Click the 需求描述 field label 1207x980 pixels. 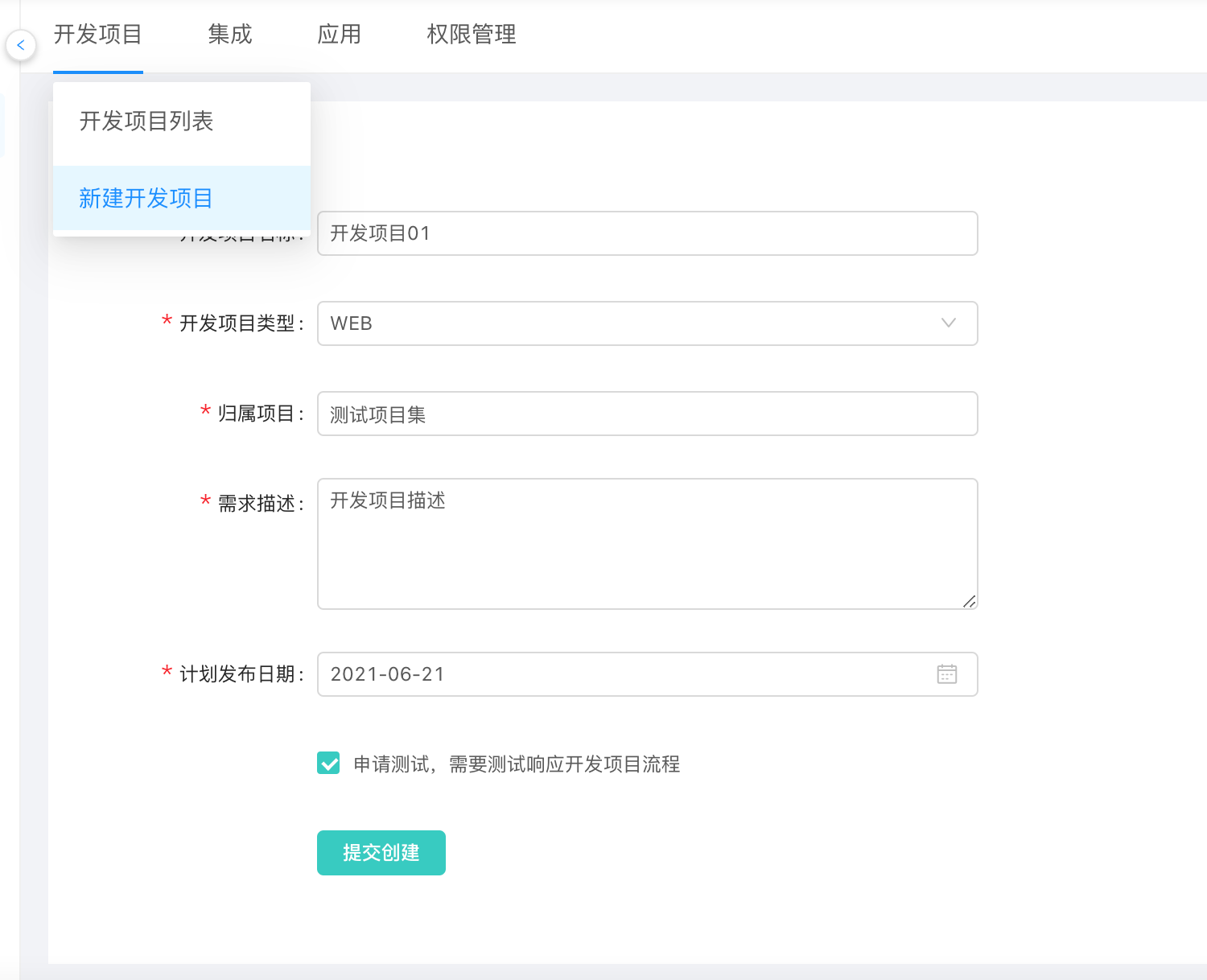click(x=261, y=504)
